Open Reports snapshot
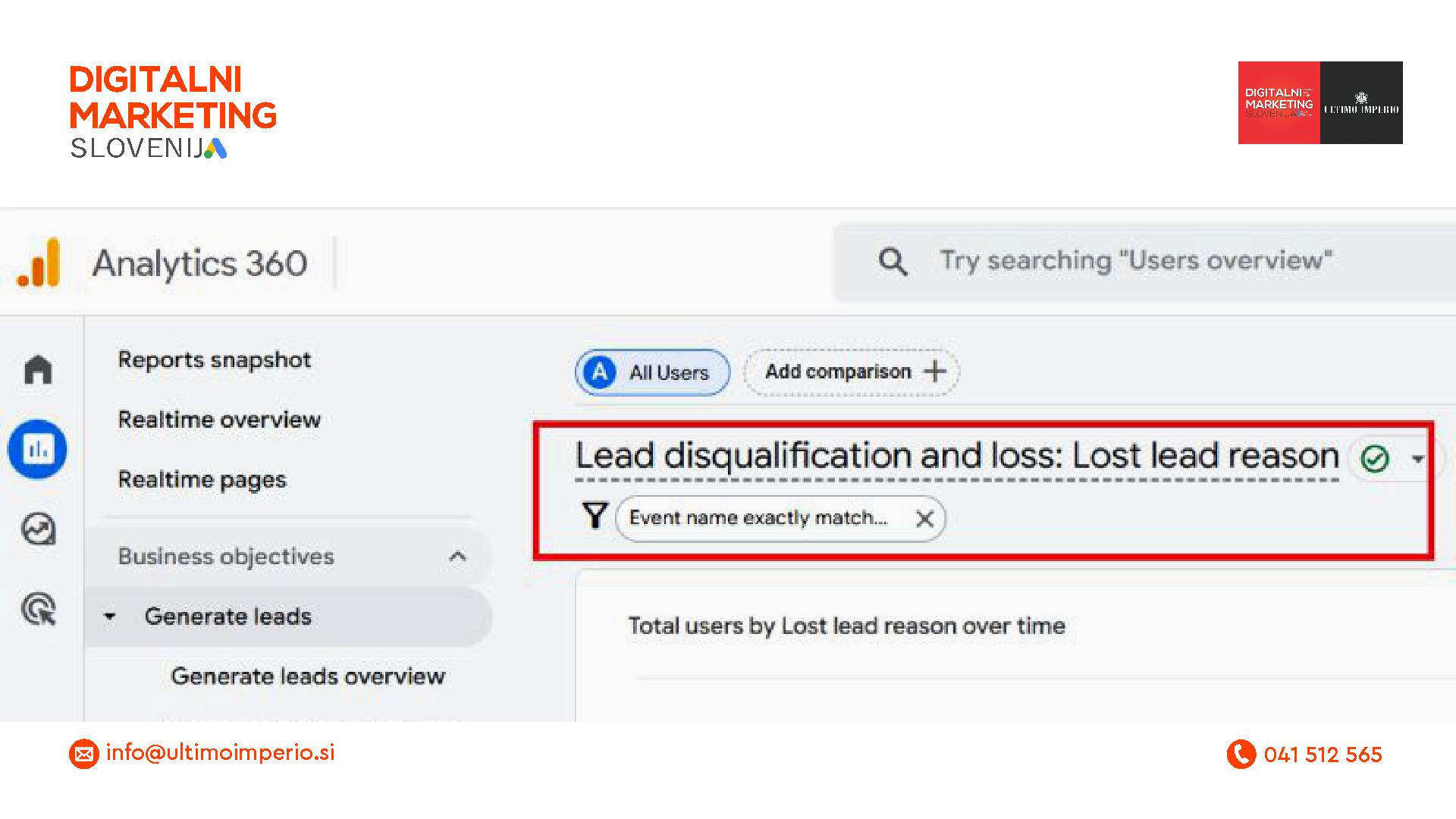 [x=215, y=359]
